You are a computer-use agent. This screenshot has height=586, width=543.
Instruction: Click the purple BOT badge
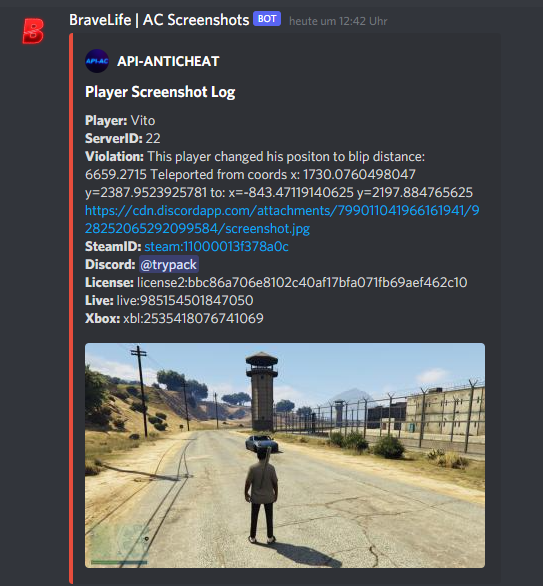click(267, 19)
